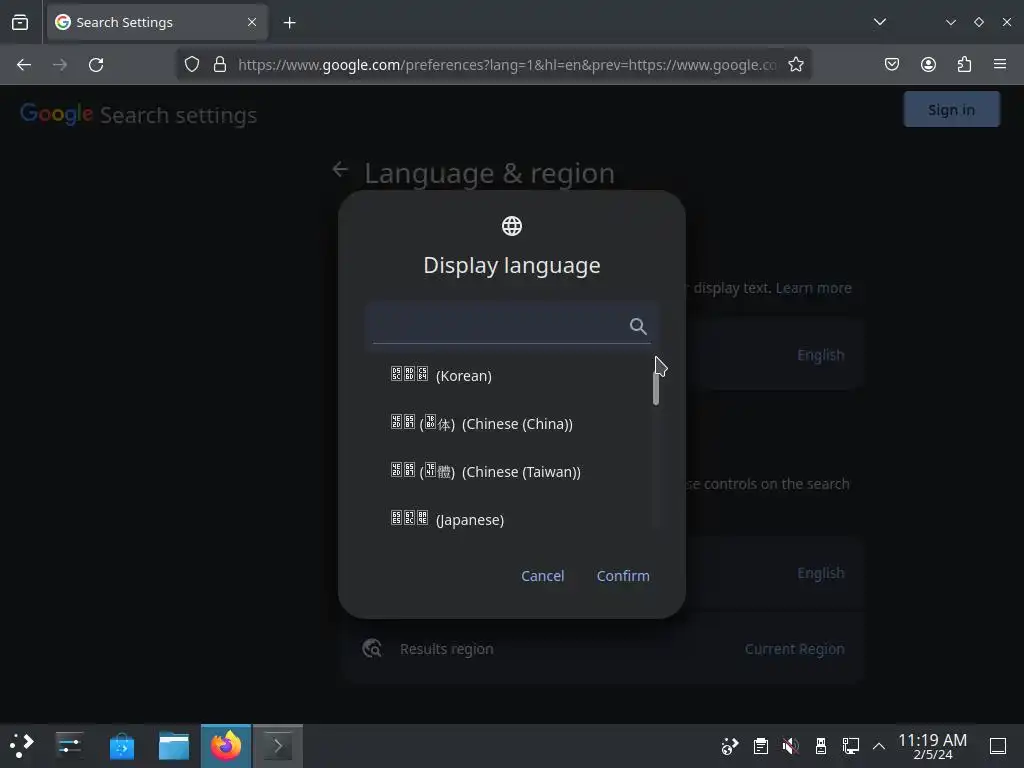Click the back arrow beside Language & region

(340, 170)
